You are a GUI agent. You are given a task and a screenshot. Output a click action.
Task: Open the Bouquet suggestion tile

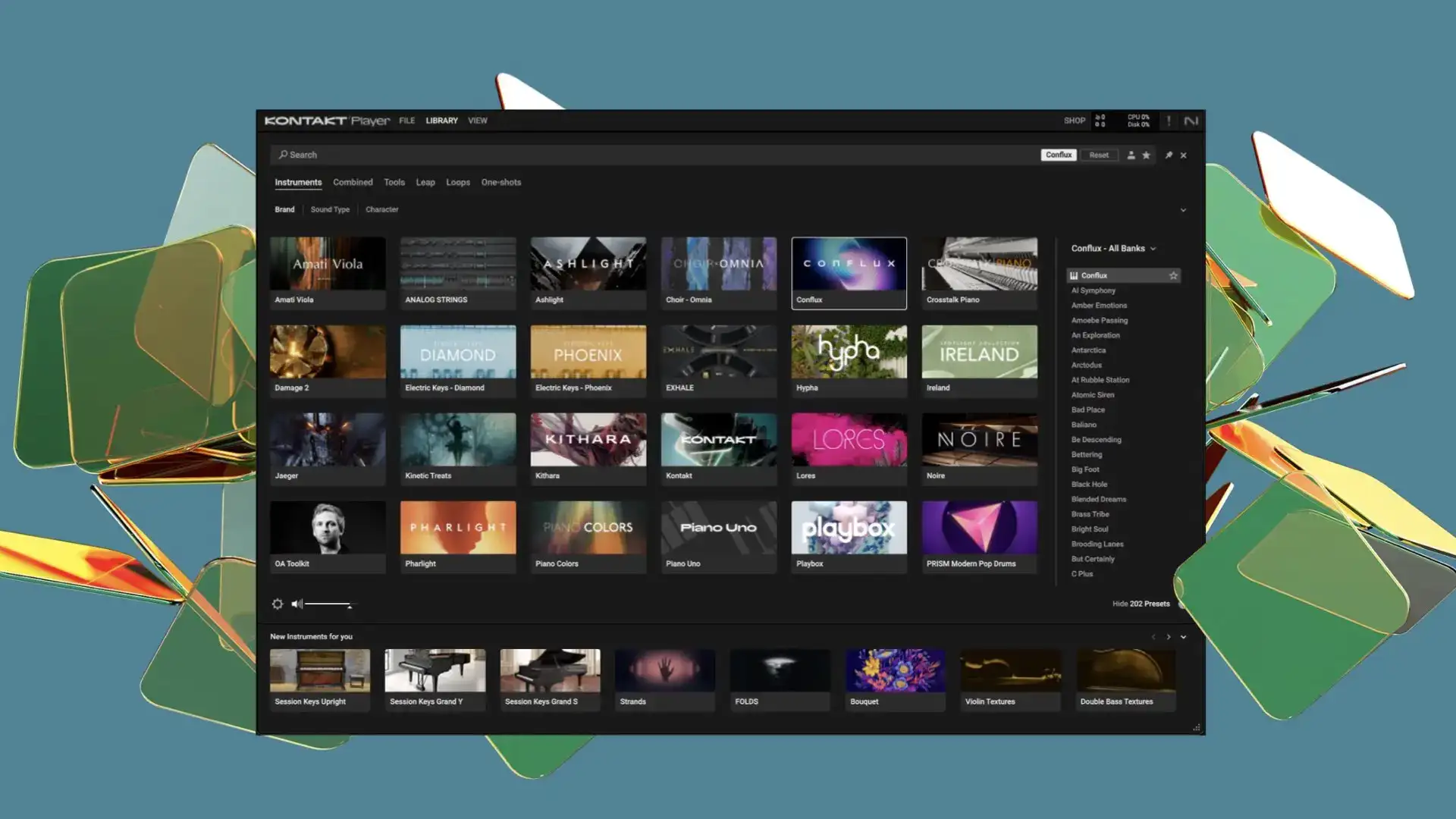896,679
